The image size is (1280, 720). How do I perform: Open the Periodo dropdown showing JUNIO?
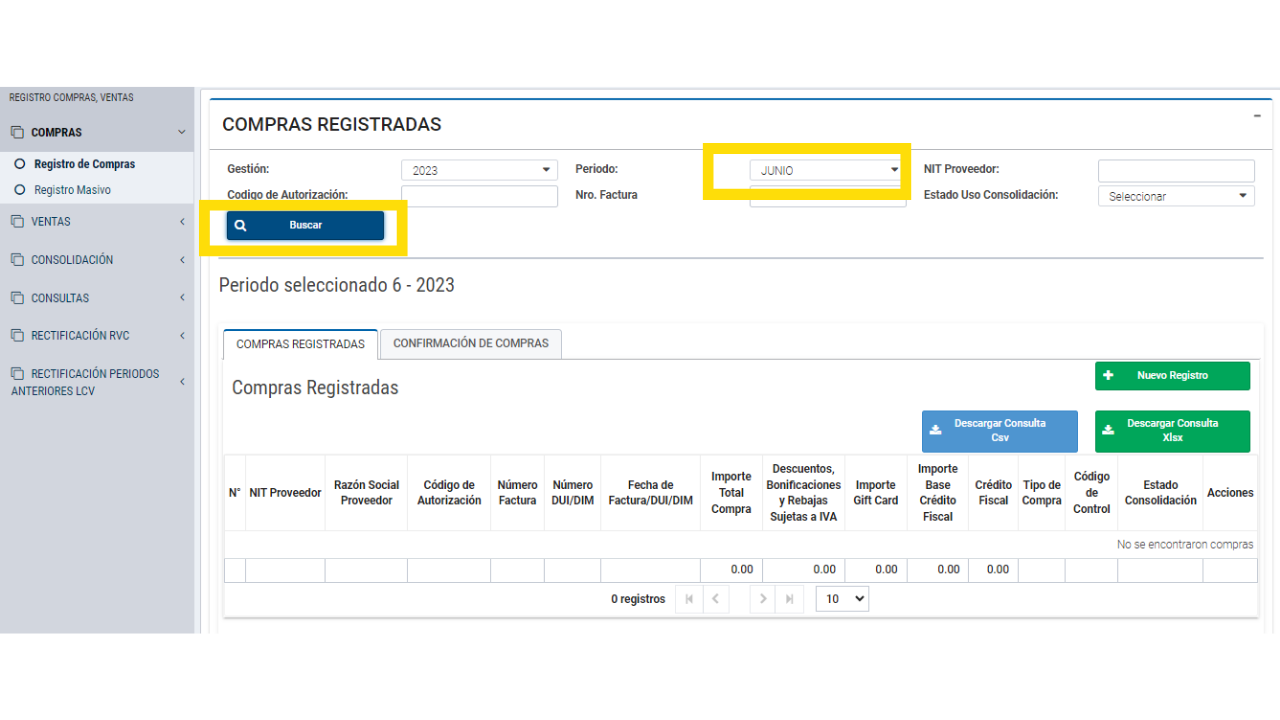[827, 171]
